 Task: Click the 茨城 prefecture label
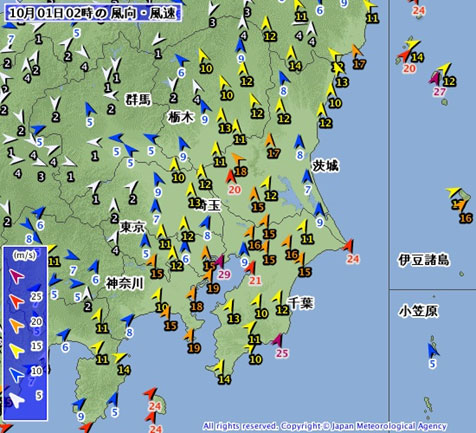point(325,166)
